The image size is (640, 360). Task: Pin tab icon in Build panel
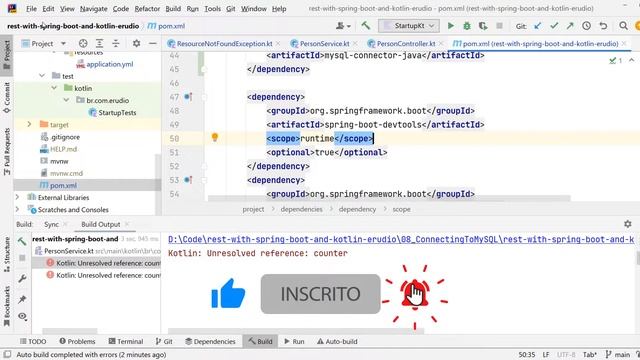(x=22, y=299)
